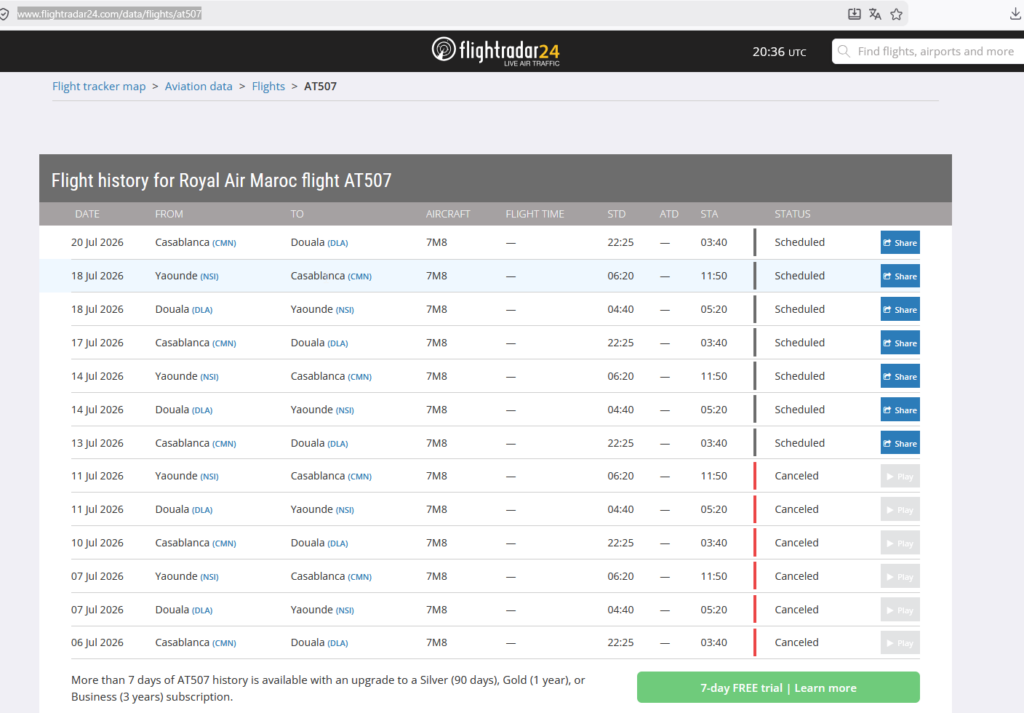Click the ATD column header
Screen dimensions: 1024x713
point(669,214)
